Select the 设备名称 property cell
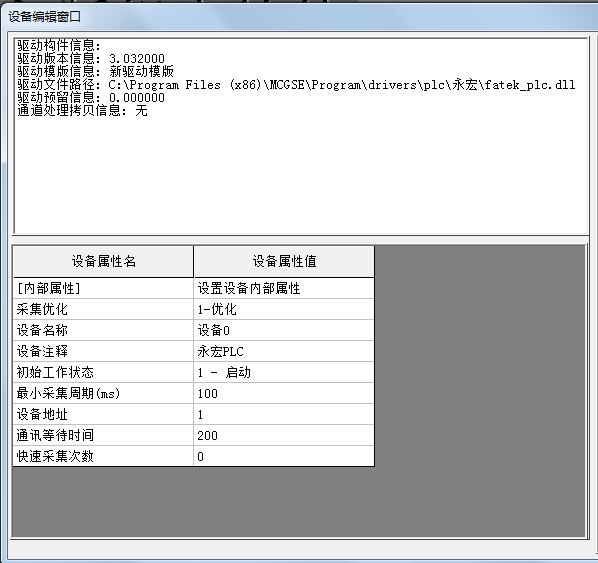The height and width of the screenshot is (563, 598). (x=103, y=330)
